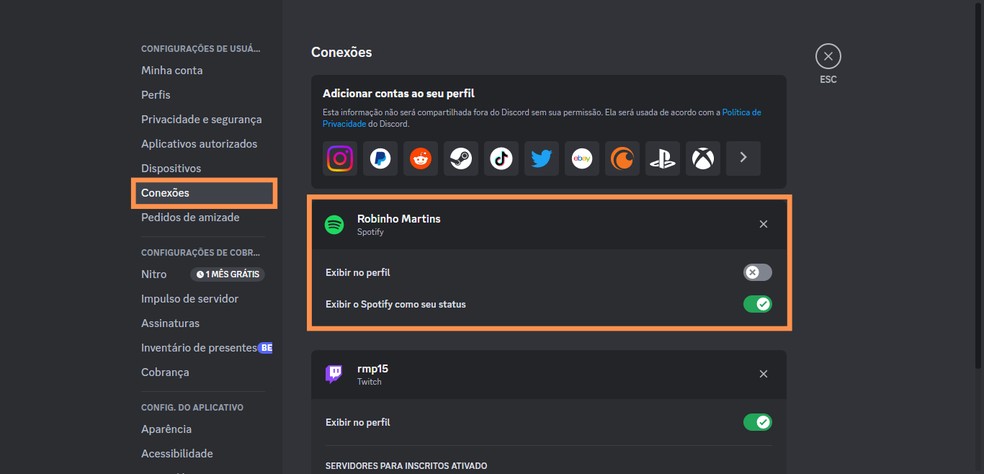The width and height of the screenshot is (984, 474).
Task: Disable Exibir o Spotify como seu status
Action: coord(757,304)
